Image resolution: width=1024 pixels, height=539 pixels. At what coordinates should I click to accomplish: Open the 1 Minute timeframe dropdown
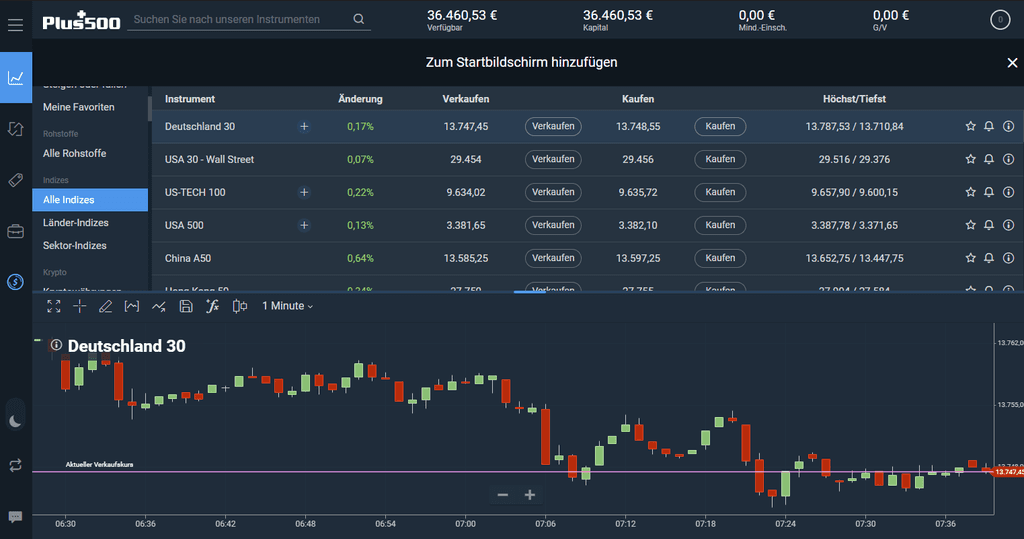(x=287, y=306)
